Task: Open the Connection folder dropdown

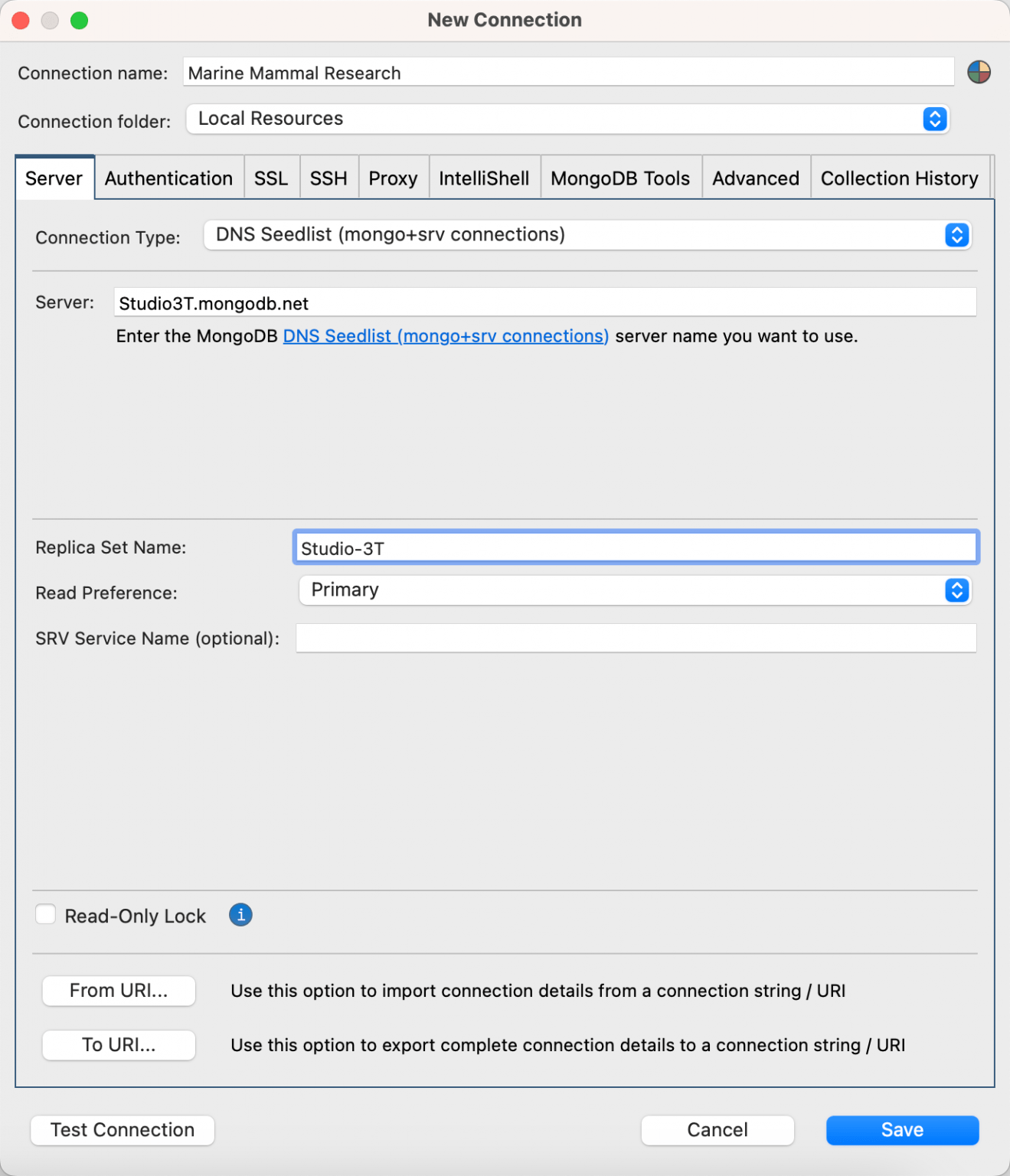Action: (x=567, y=119)
